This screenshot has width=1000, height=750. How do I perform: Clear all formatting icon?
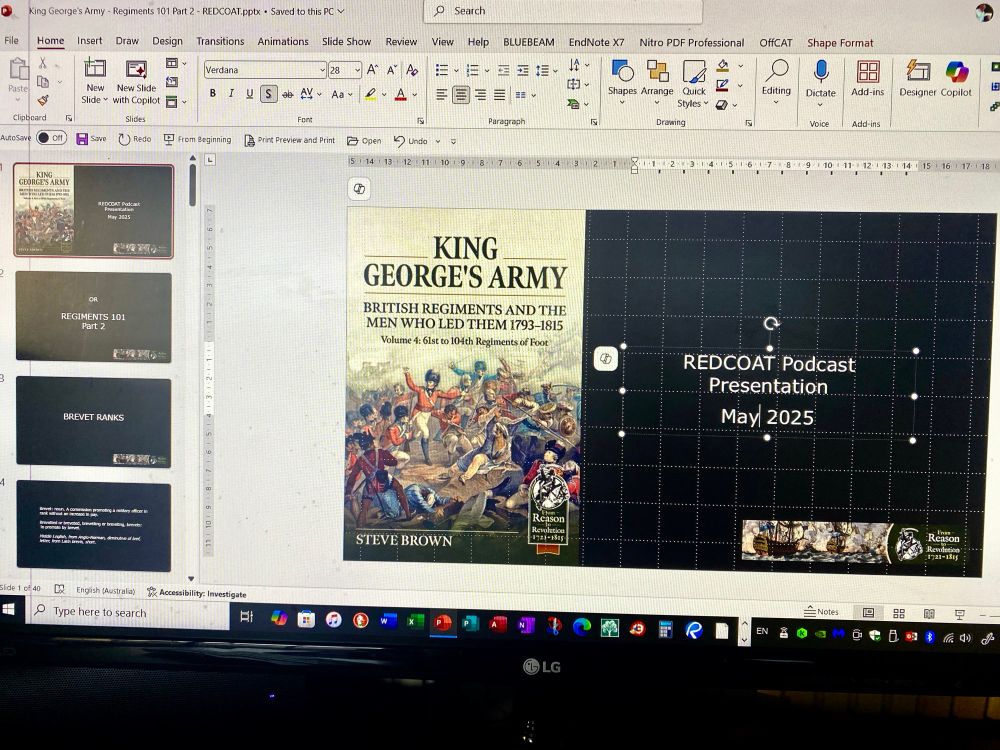412,70
